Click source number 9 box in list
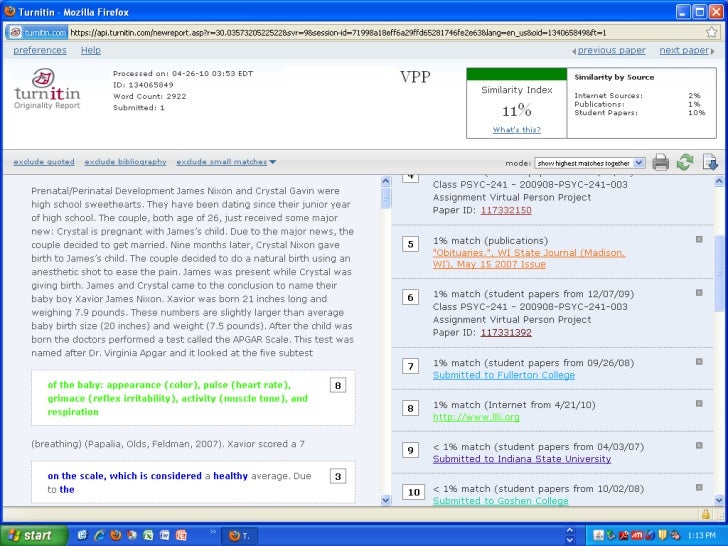Screen dimensions: 728x546 click(410, 450)
